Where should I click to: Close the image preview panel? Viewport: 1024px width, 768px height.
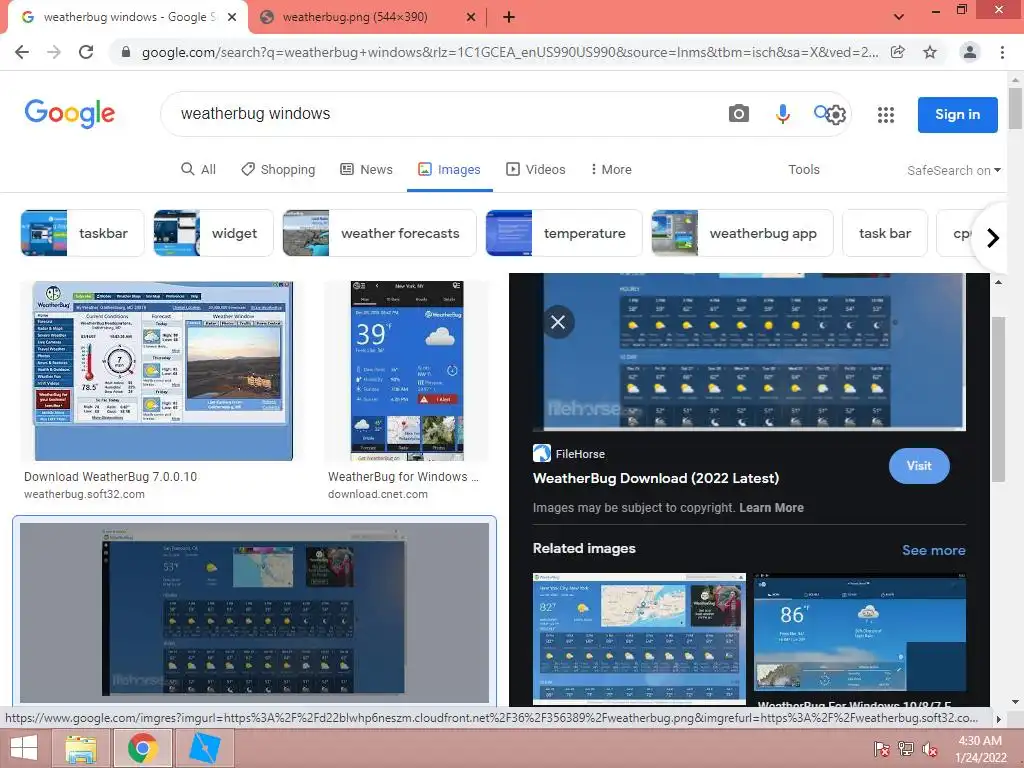point(558,322)
